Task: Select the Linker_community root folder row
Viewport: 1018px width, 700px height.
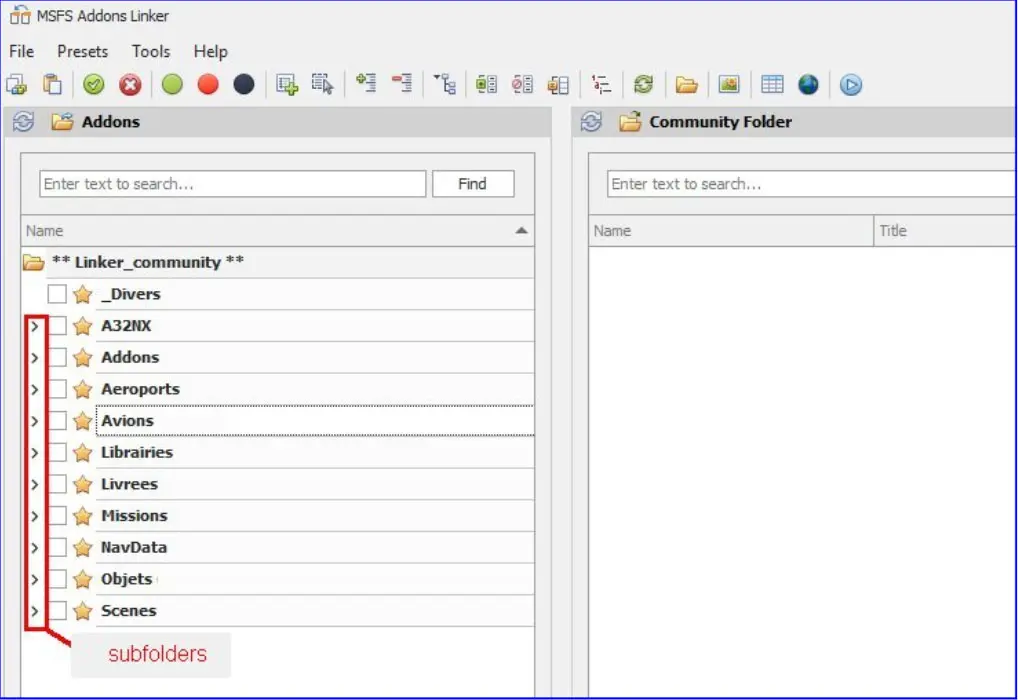Action: (277, 262)
